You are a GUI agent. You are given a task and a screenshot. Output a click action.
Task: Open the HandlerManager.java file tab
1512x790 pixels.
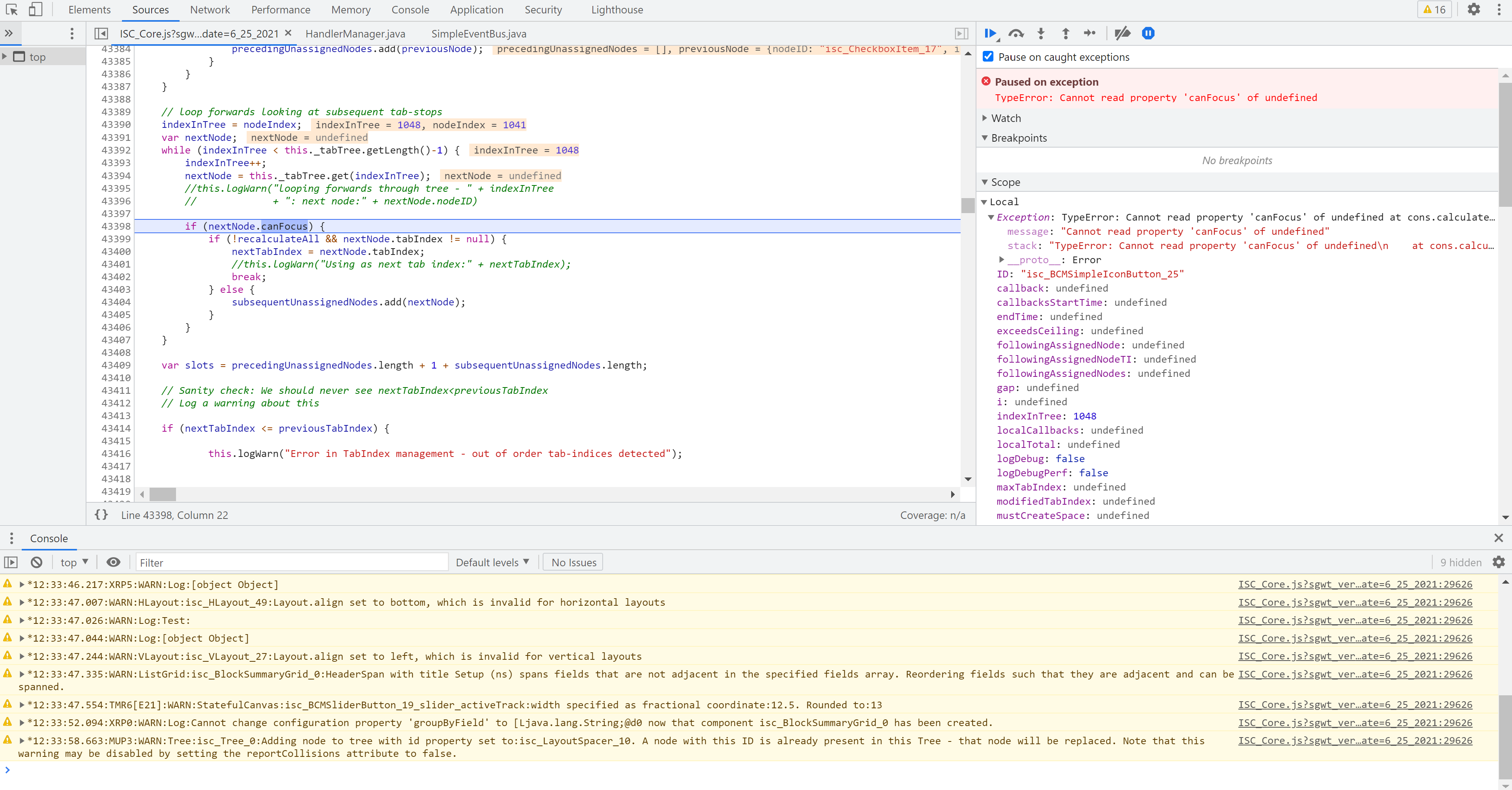(x=355, y=34)
